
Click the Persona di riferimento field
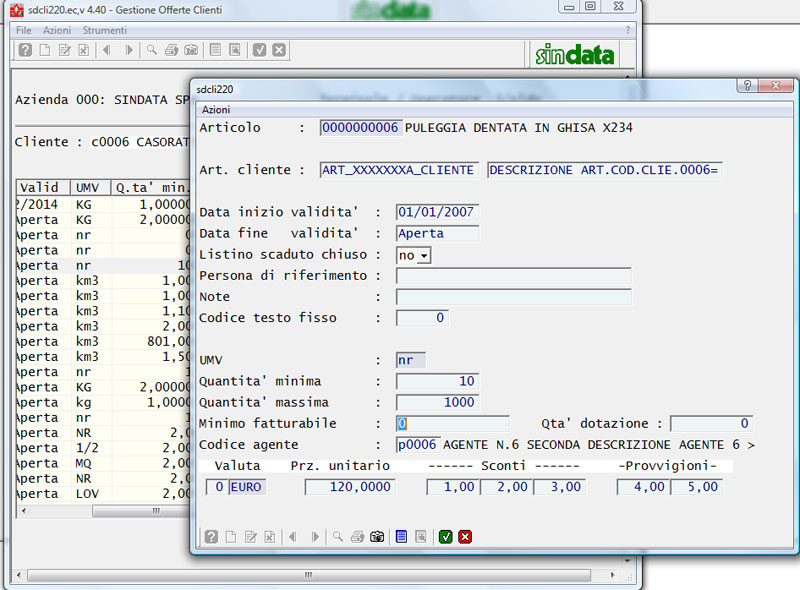513,276
